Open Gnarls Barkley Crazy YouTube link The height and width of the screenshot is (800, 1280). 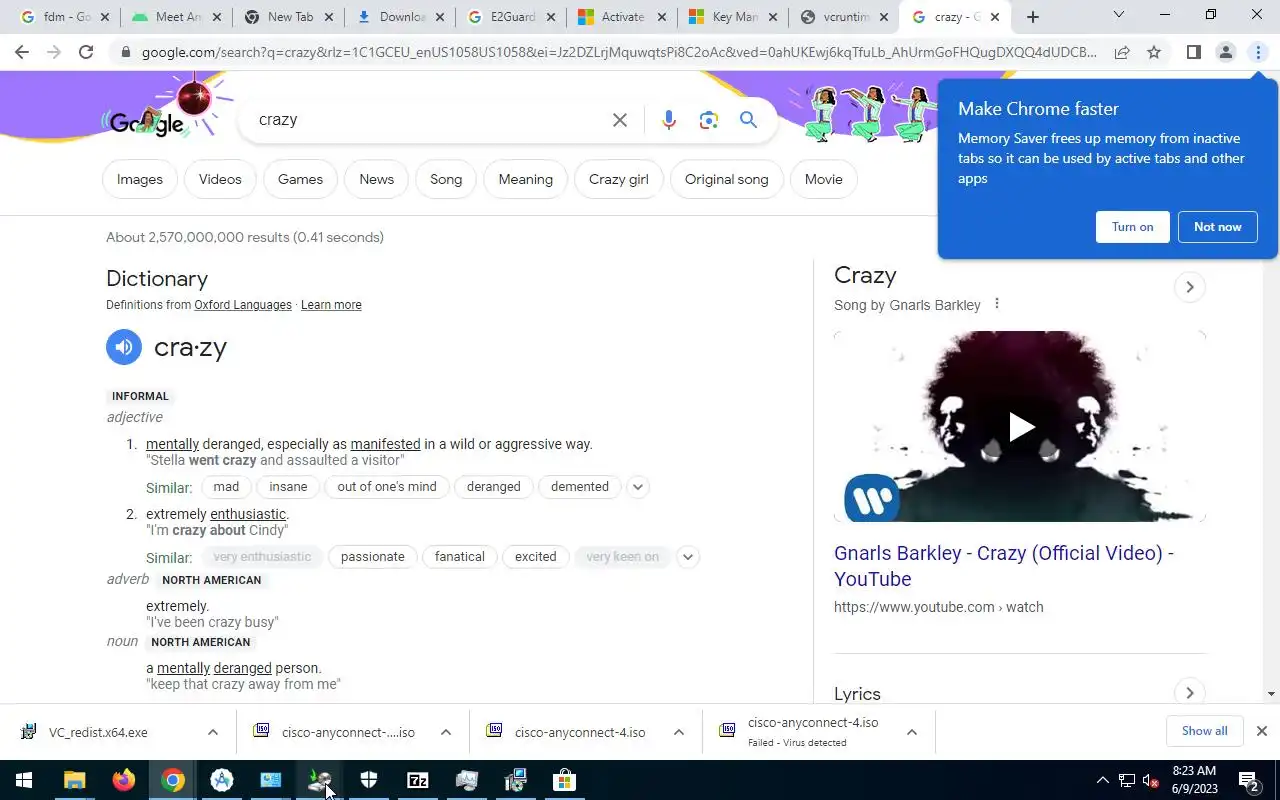point(1003,566)
